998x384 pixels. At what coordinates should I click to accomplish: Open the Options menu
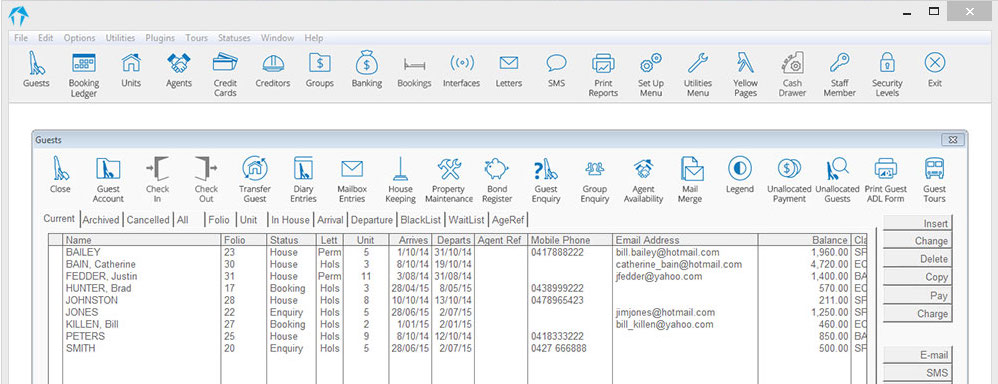(79, 38)
